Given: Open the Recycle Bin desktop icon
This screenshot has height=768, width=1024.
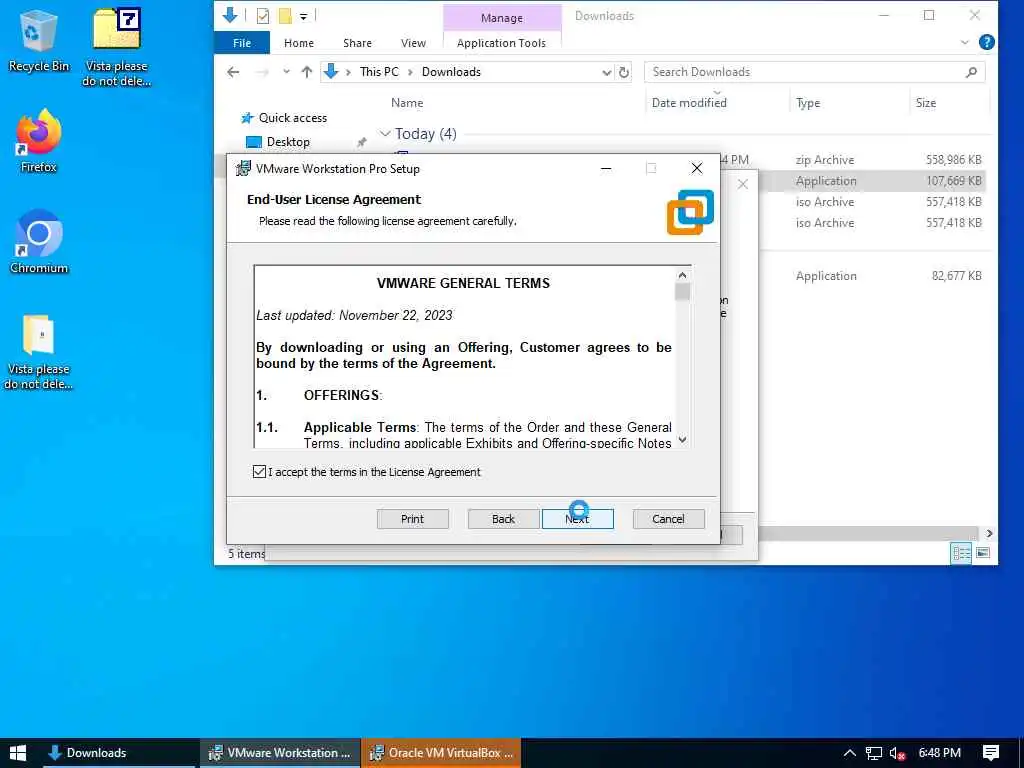Looking at the screenshot, I should tap(38, 40).
